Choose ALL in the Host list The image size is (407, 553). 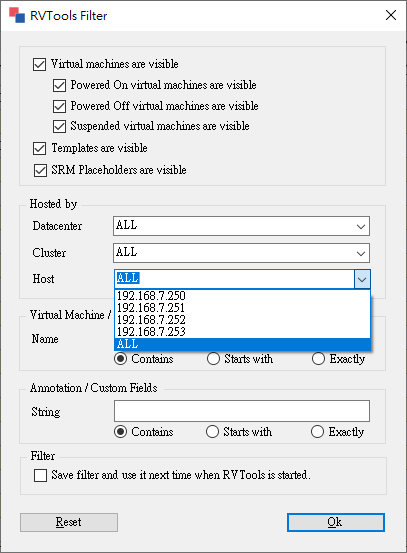[242, 344]
